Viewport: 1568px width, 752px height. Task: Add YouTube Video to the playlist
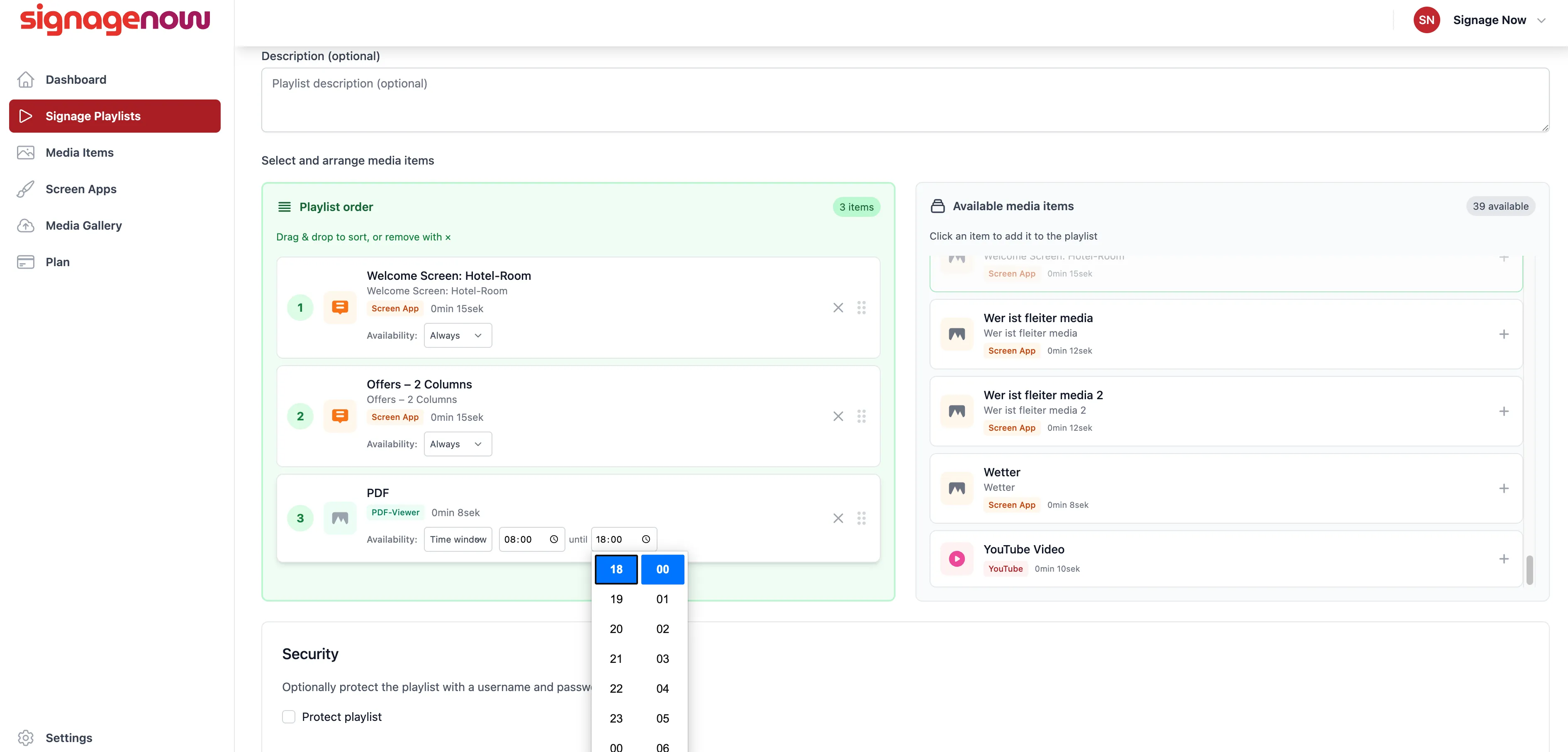tap(1503, 558)
